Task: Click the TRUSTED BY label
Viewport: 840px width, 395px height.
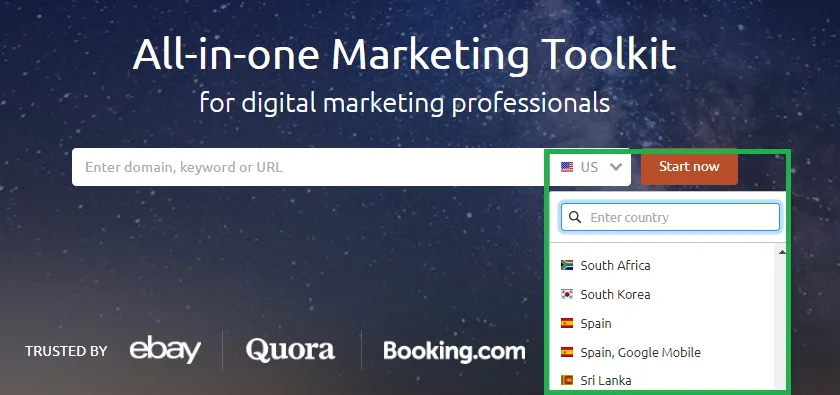Action: (x=66, y=351)
